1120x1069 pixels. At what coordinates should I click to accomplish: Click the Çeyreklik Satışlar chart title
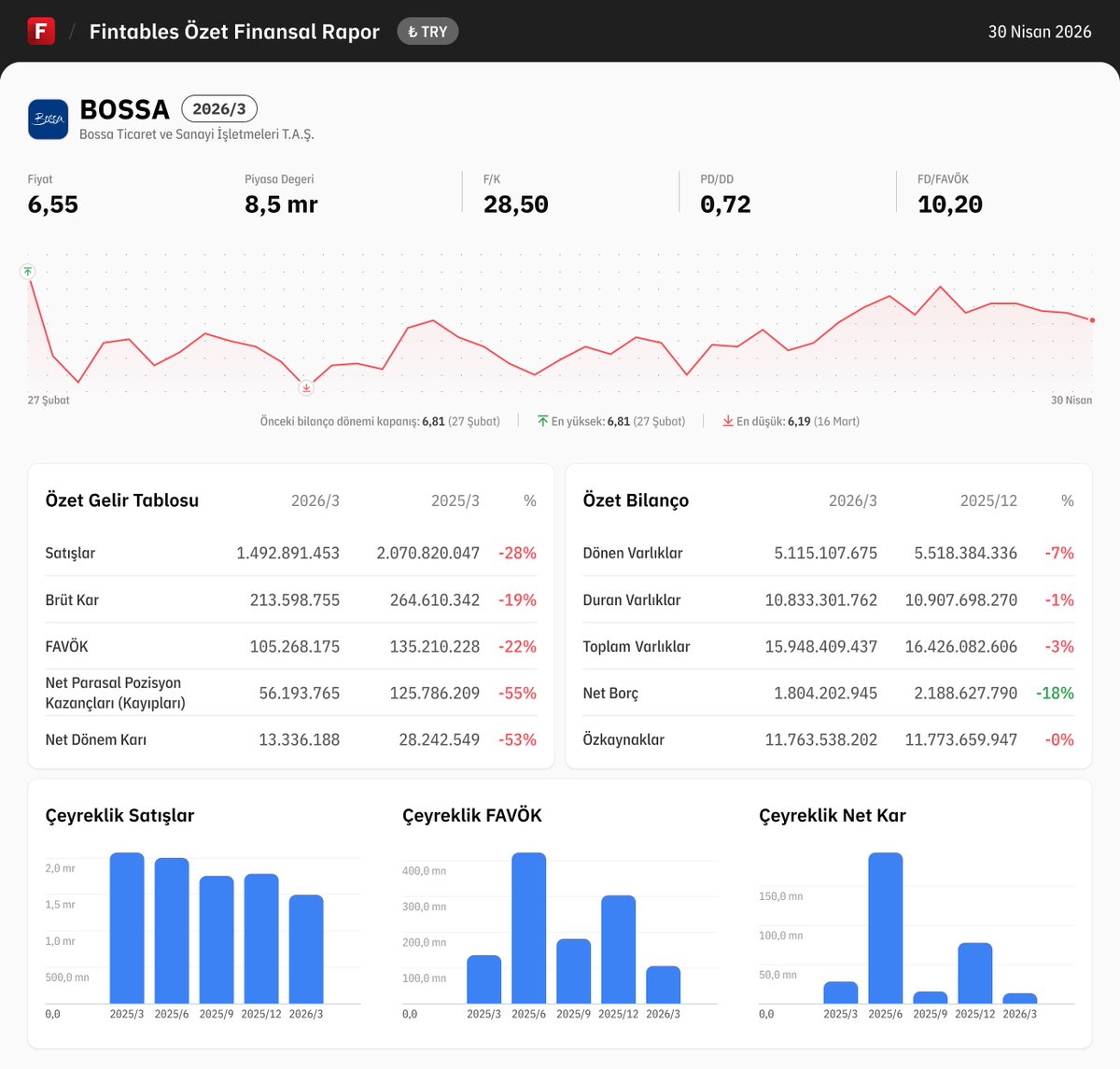tap(119, 815)
